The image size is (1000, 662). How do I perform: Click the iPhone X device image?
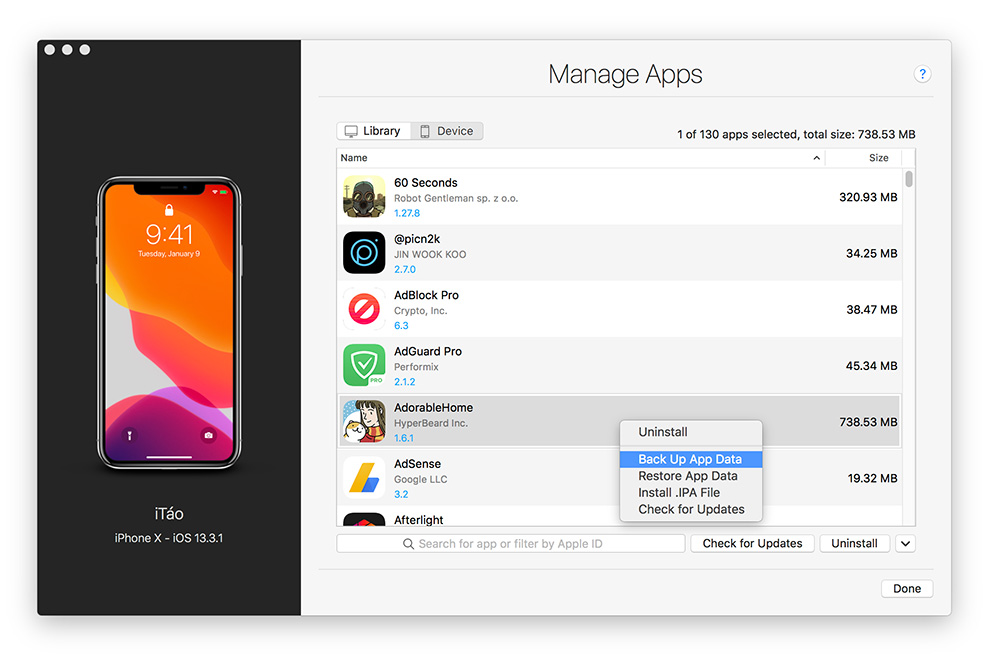point(169,323)
